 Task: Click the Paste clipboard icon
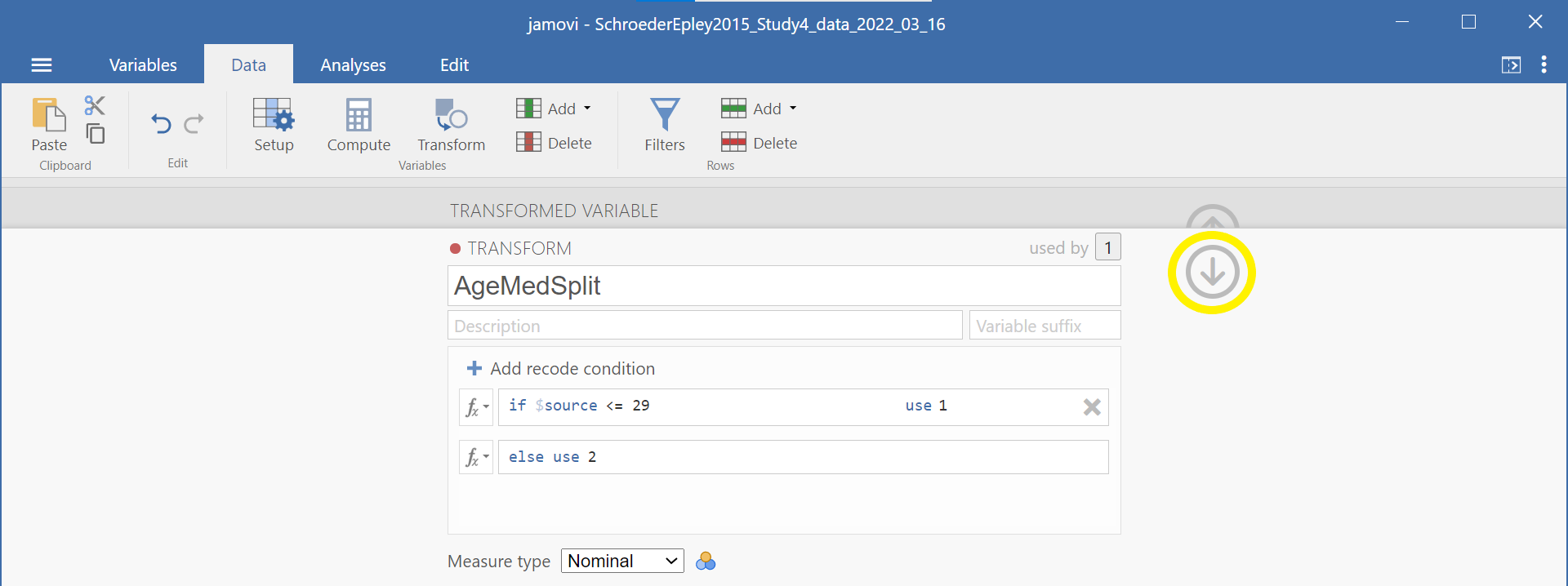(x=49, y=124)
